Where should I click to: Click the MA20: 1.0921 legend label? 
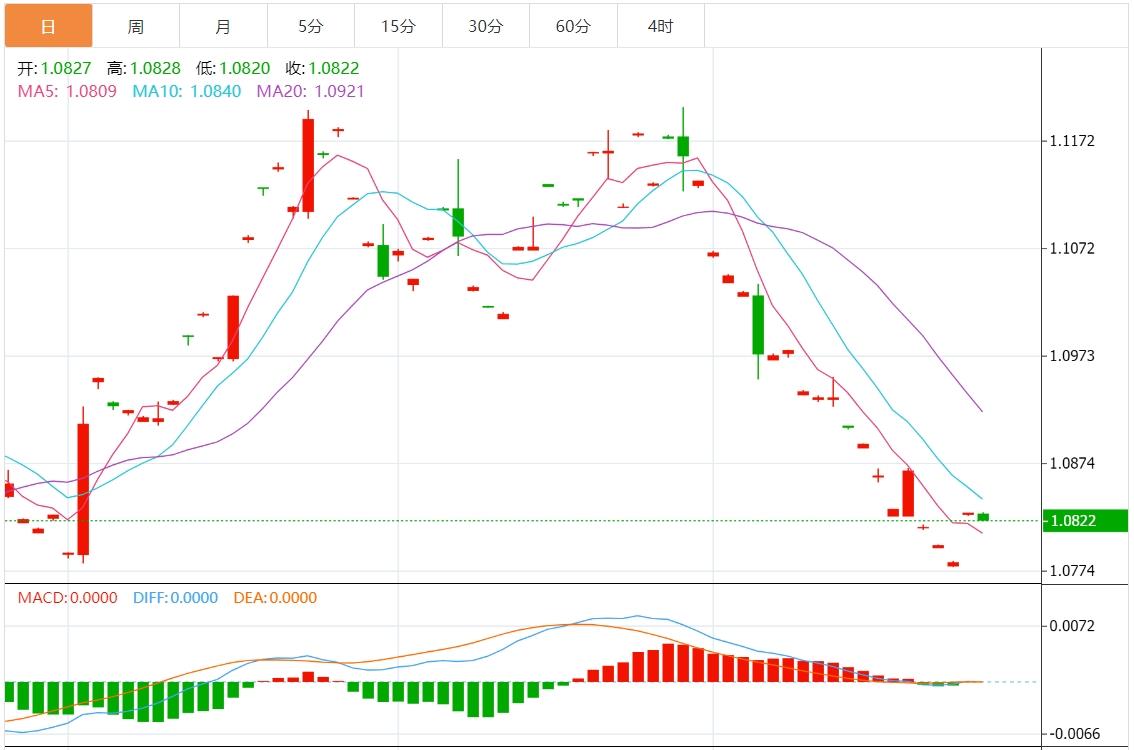[310, 91]
